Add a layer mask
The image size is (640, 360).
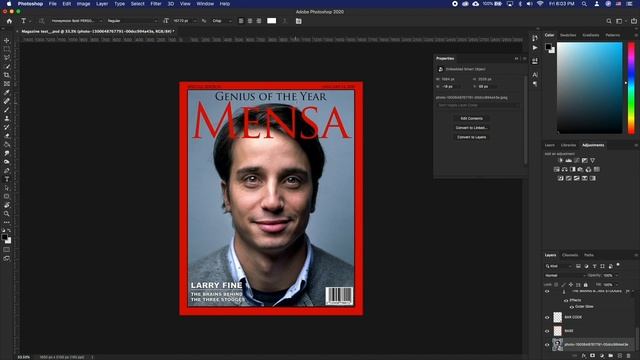pos(593,356)
